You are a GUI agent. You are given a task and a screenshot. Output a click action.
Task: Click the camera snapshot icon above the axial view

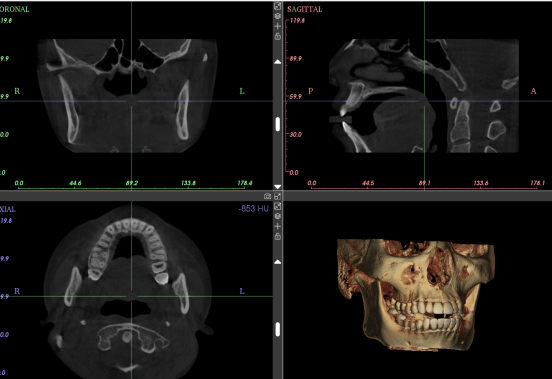coord(268,196)
